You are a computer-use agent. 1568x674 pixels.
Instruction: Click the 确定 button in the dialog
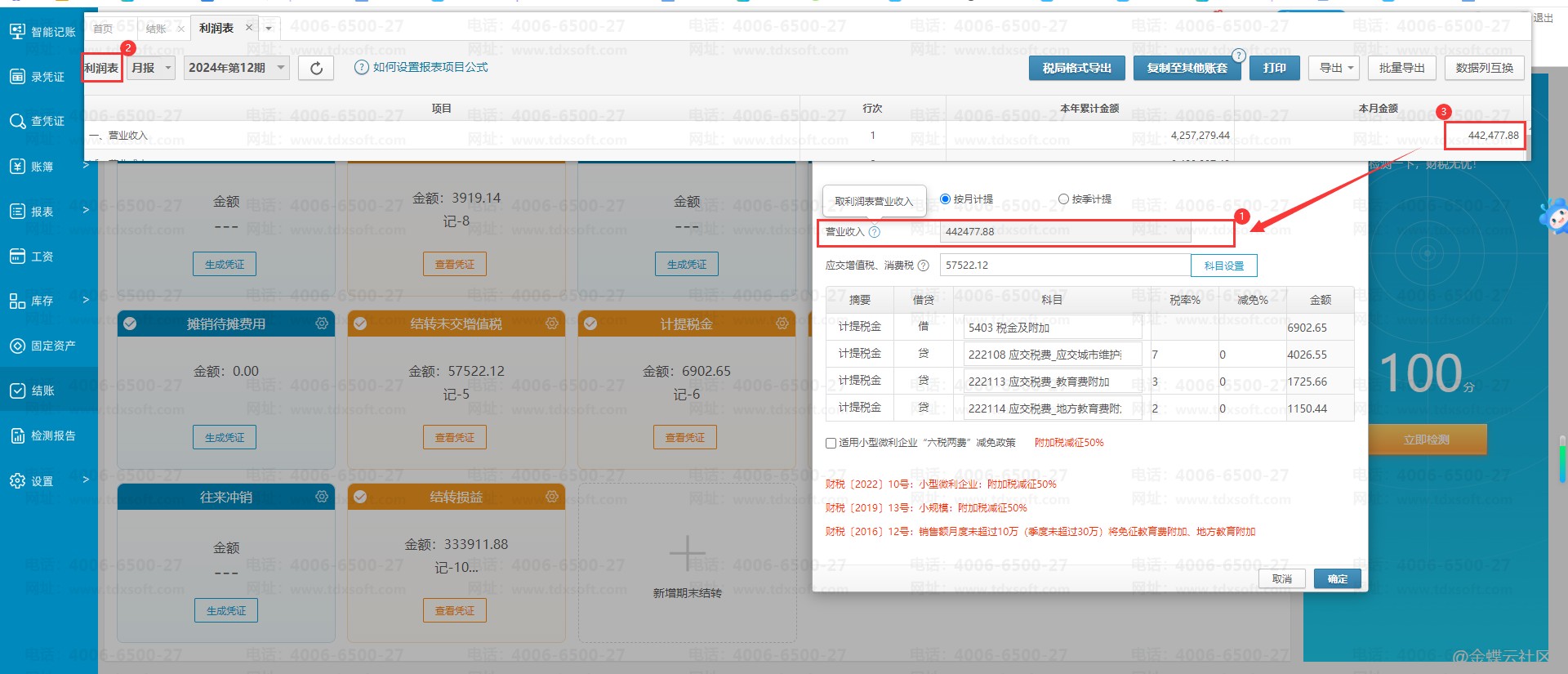pyautogui.click(x=1337, y=578)
